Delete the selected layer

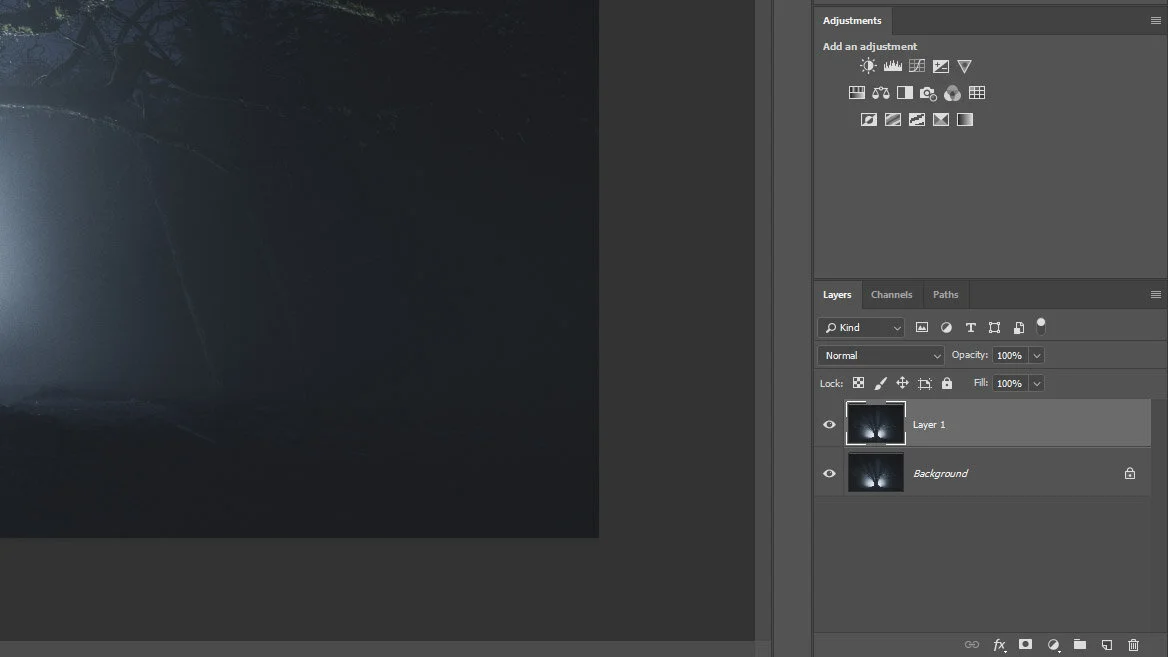pos(1133,645)
